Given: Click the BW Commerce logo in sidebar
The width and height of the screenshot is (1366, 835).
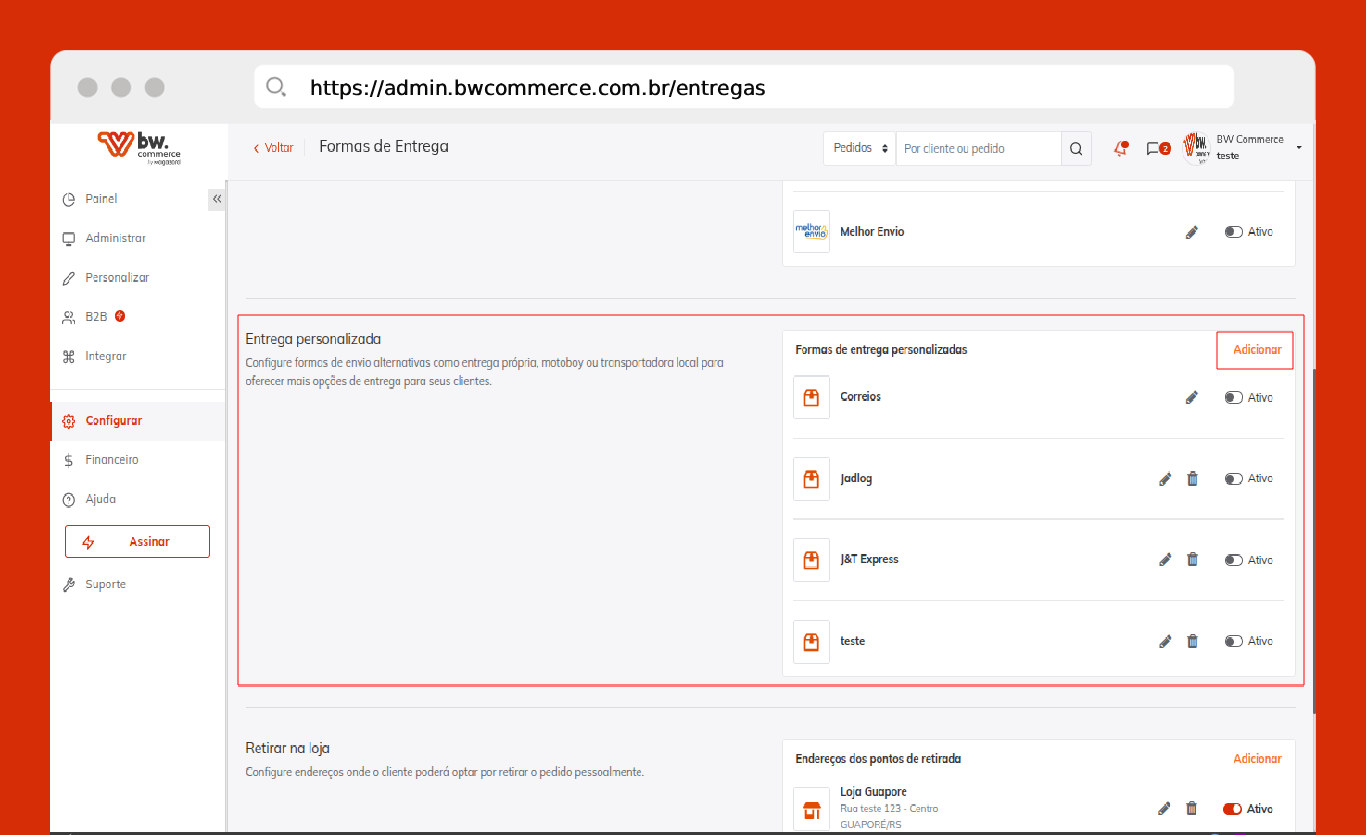Looking at the screenshot, I should [x=139, y=146].
